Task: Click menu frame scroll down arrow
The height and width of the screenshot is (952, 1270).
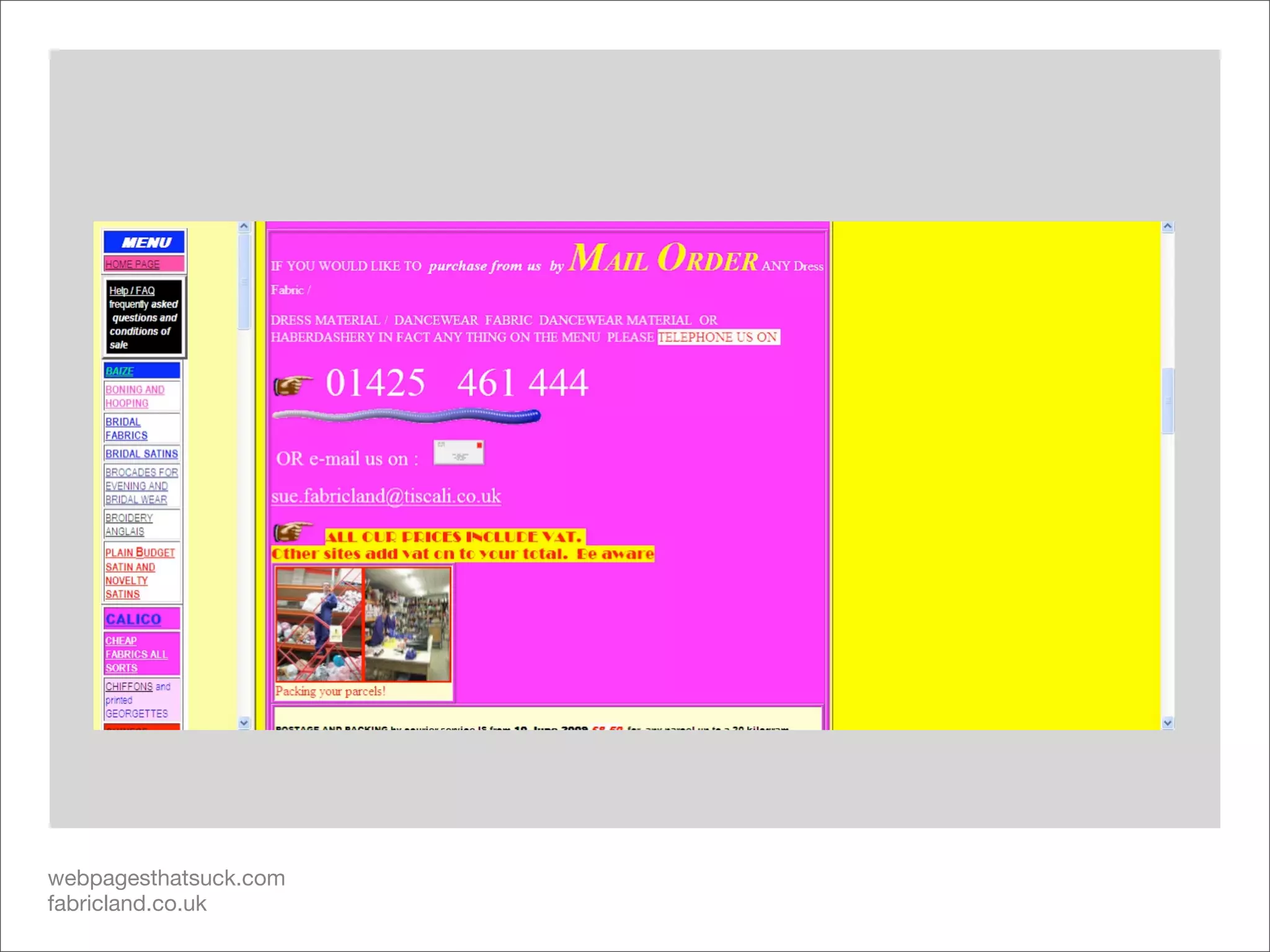Action: point(244,723)
